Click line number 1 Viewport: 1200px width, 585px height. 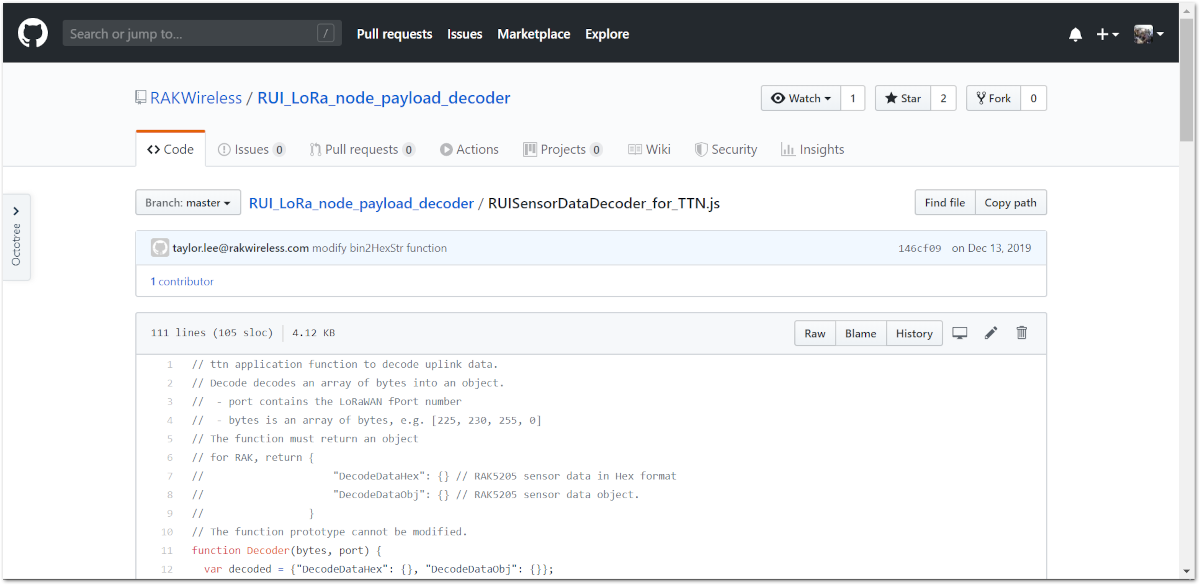169,365
